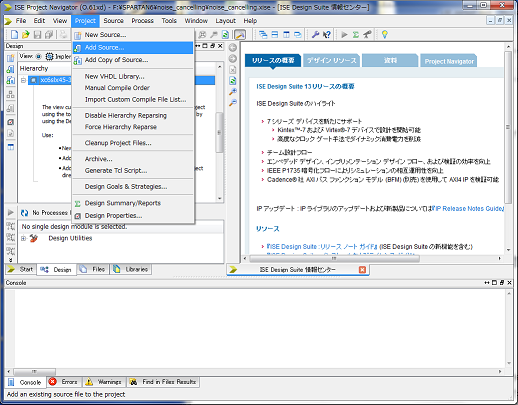
Task: Select Import Custom Compile File List...
Action: [133, 99]
